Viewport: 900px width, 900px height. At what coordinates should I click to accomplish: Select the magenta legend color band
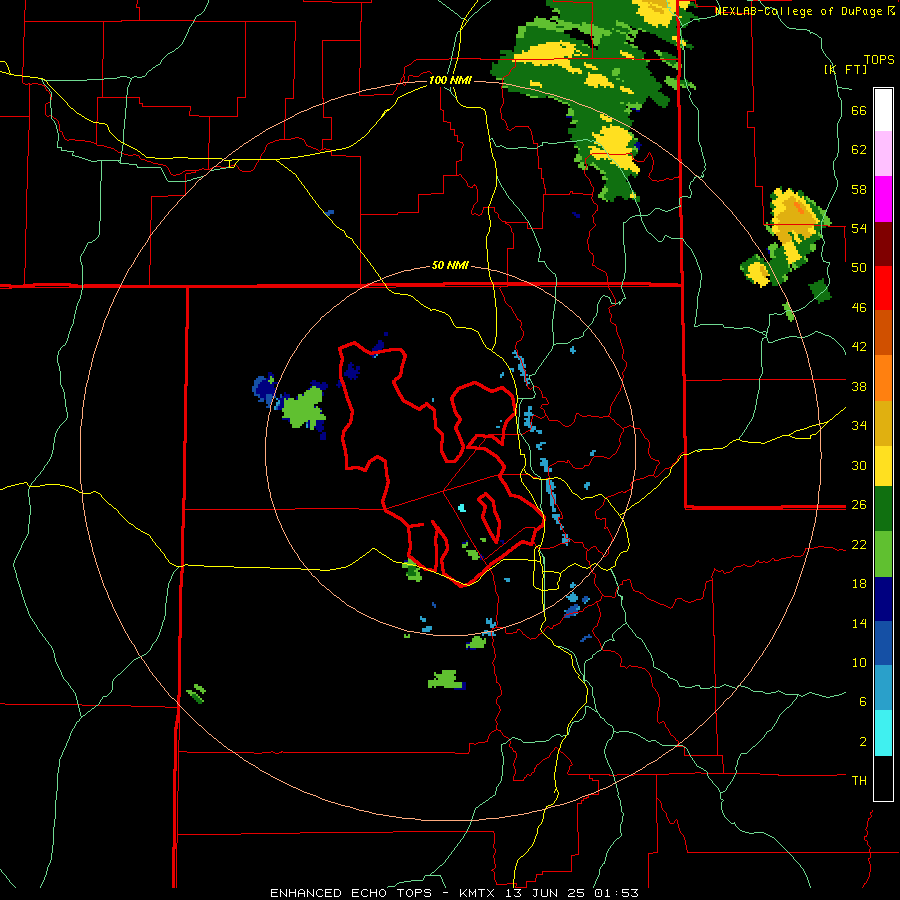[883, 199]
